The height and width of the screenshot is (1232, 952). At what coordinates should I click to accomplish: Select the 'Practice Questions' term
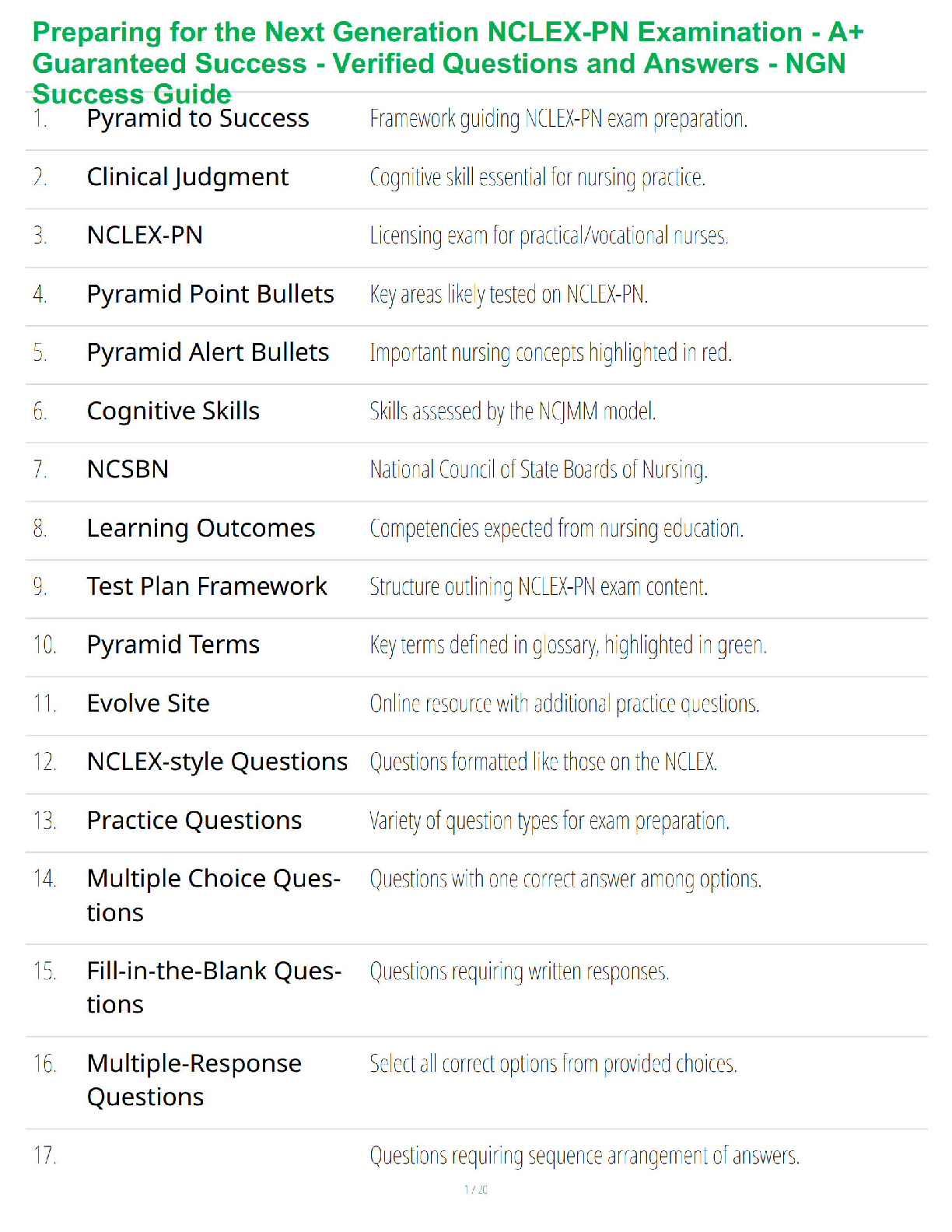pos(194,821)
